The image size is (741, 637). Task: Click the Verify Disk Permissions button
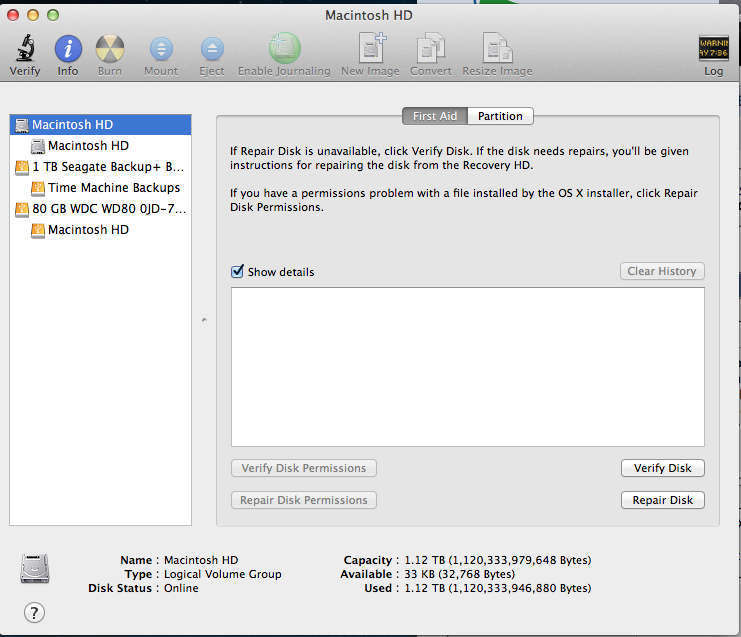pyautogui.click(x=304, y=468)
